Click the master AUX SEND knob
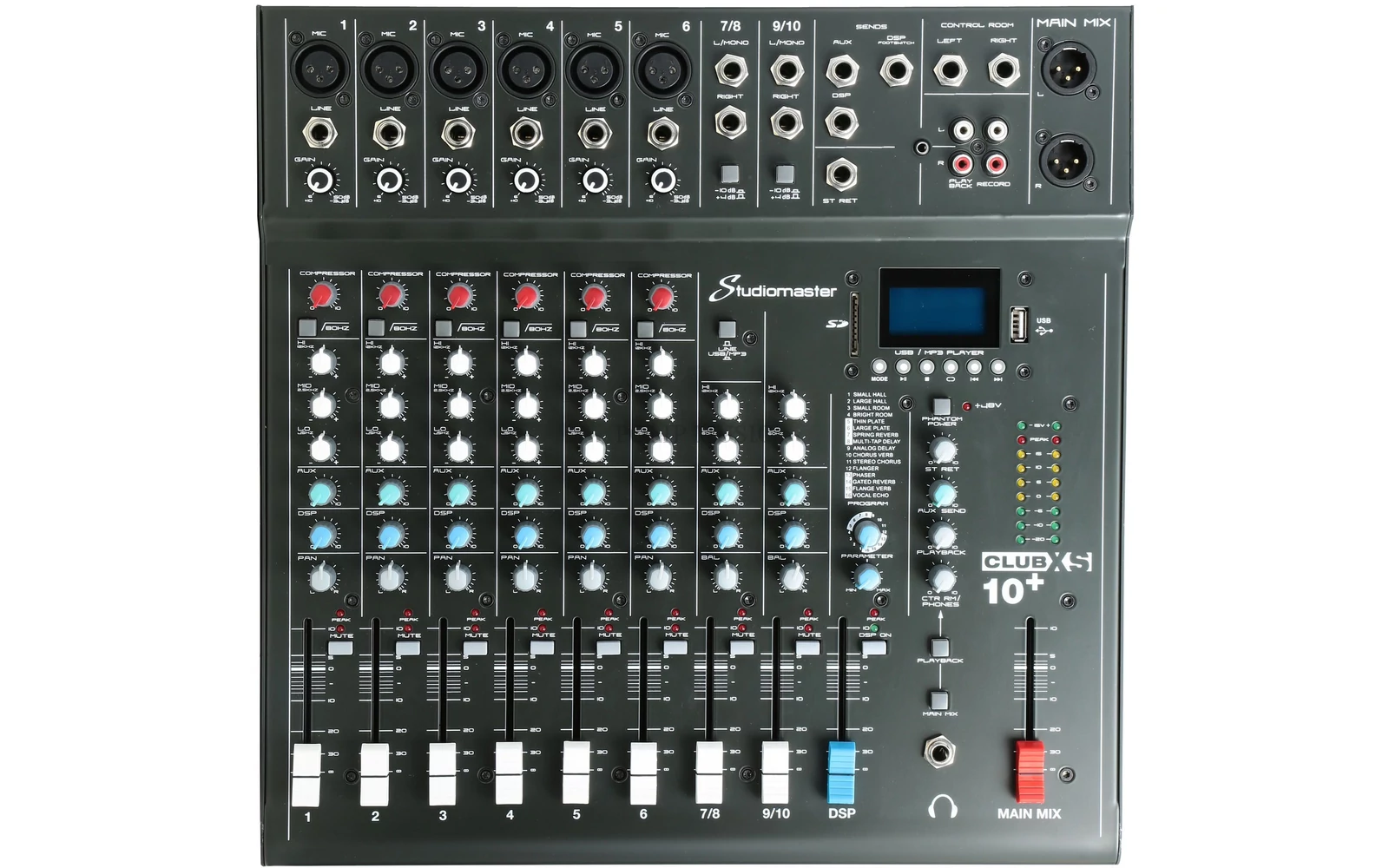Viewport: 1389px width, 868px height. tap(942, 492)
